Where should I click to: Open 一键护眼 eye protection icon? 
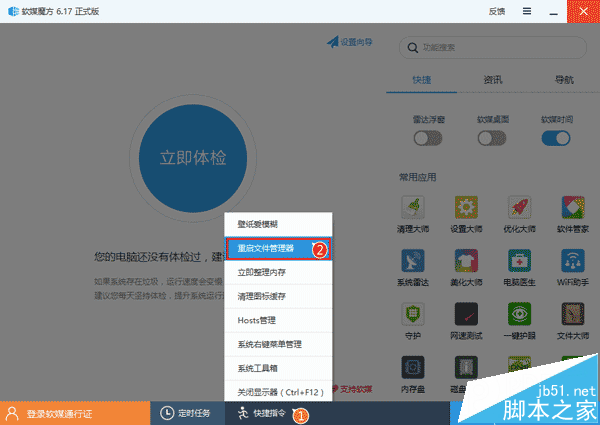pos(519,314)
